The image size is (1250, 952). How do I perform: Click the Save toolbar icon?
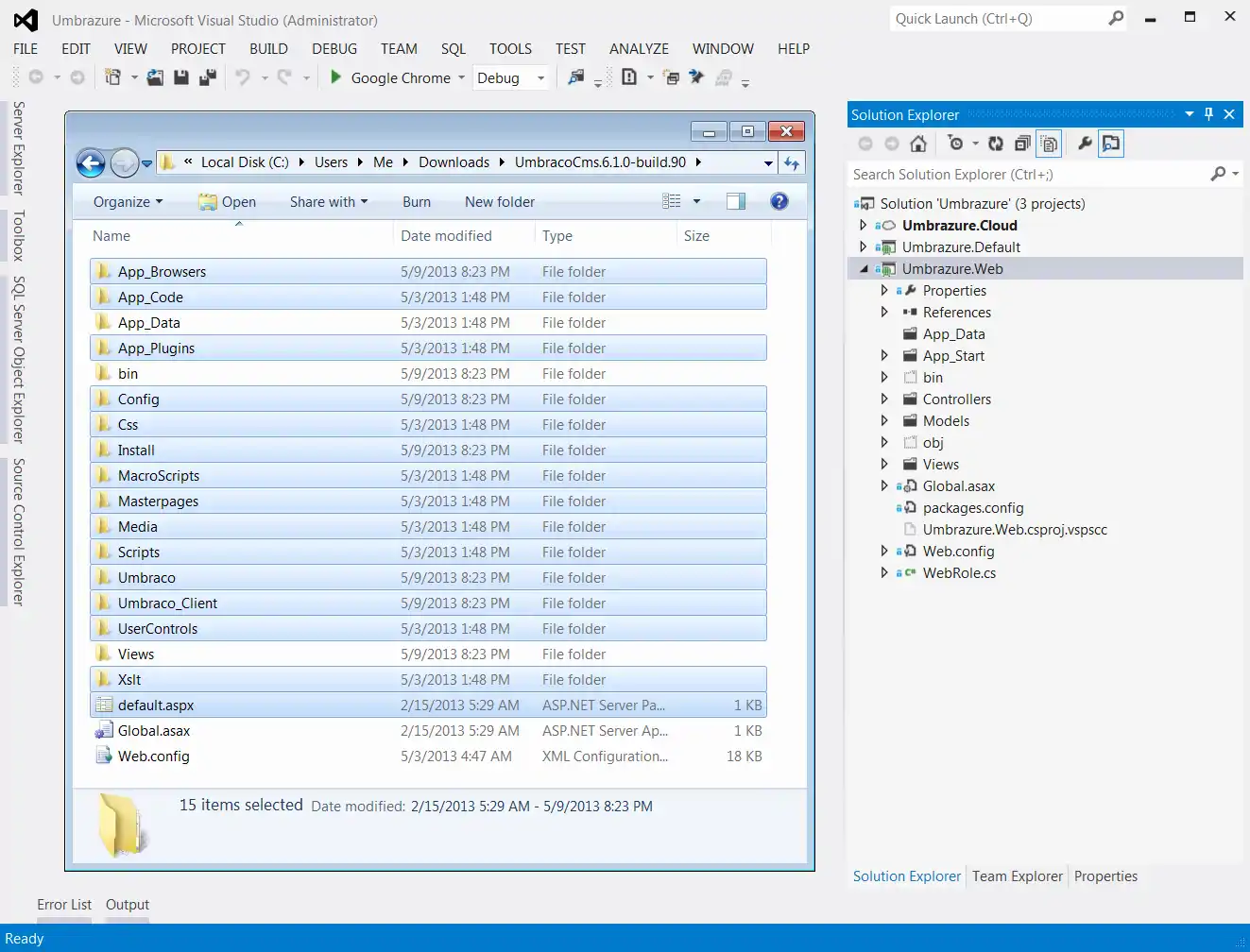181,77
